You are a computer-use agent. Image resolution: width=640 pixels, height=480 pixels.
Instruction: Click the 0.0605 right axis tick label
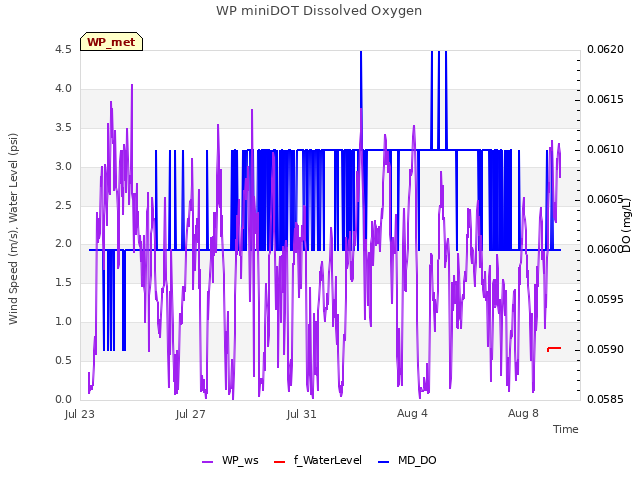click(x=604, y=199)
